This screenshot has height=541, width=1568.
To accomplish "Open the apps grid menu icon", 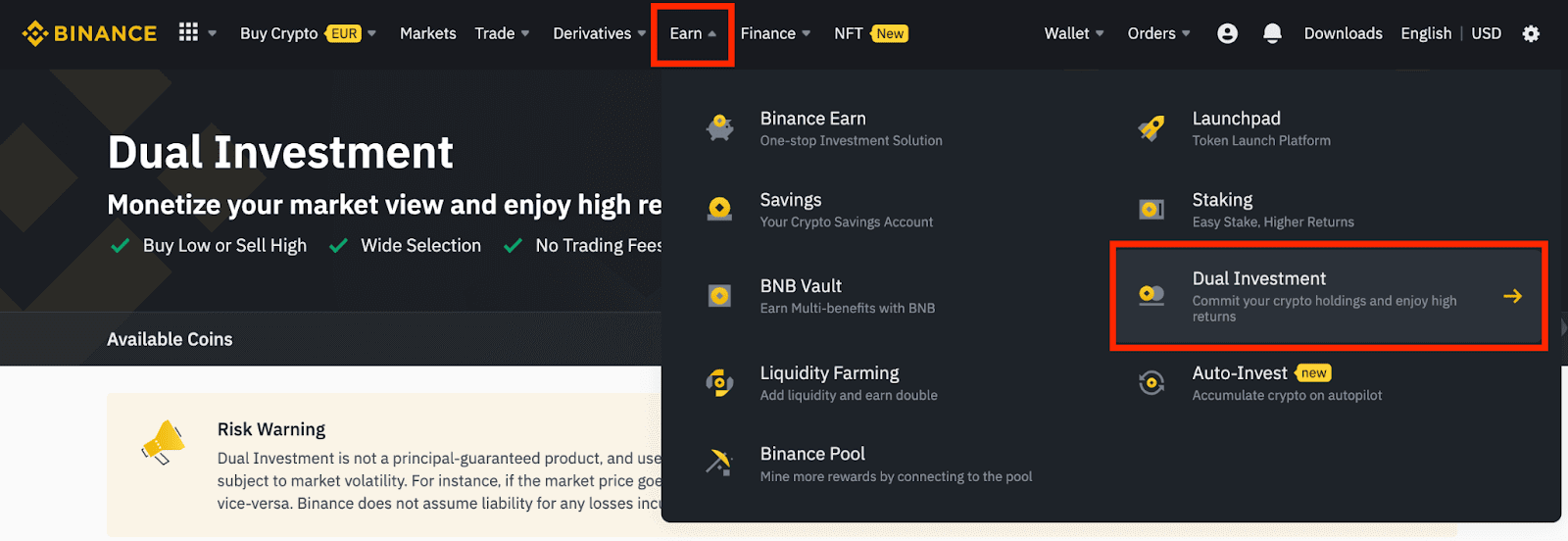I will coord(188,32).
